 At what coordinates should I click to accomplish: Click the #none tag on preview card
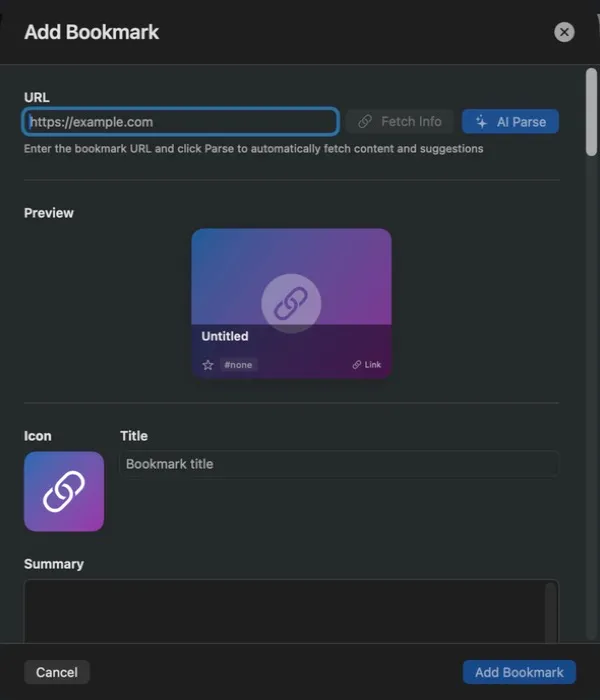(x=238, y=365)
